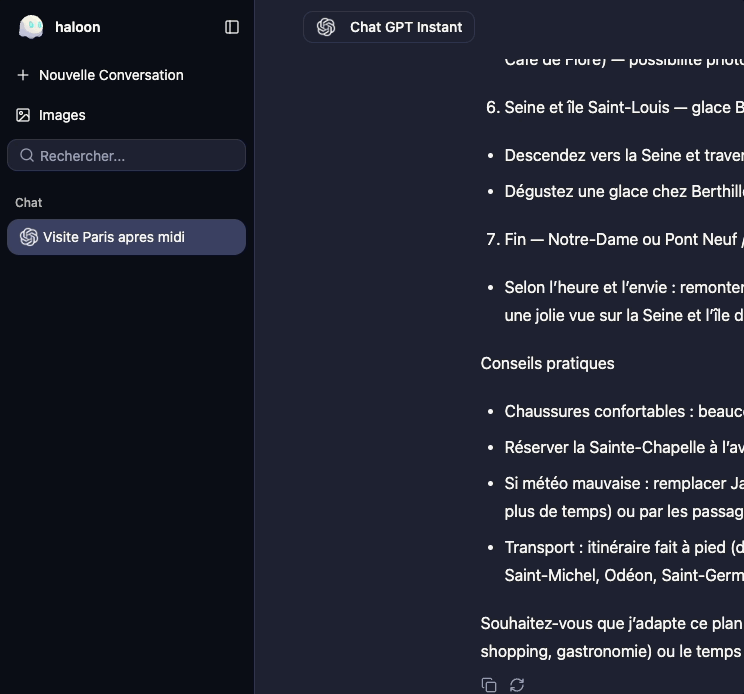Image resolution: width=744 pixels, height=694 pixels.
Task: Open the Images section
Action: click(x=62, y=115)
